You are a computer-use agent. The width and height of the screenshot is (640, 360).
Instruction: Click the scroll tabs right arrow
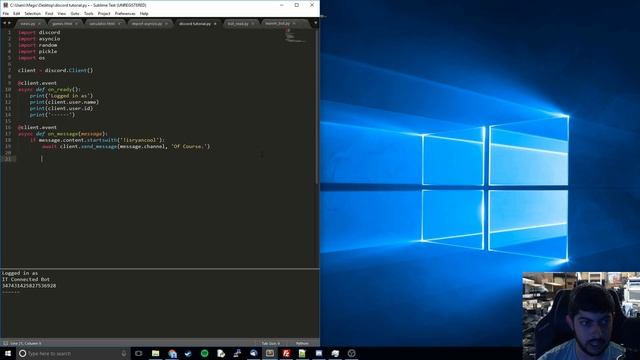pos(9,23)
